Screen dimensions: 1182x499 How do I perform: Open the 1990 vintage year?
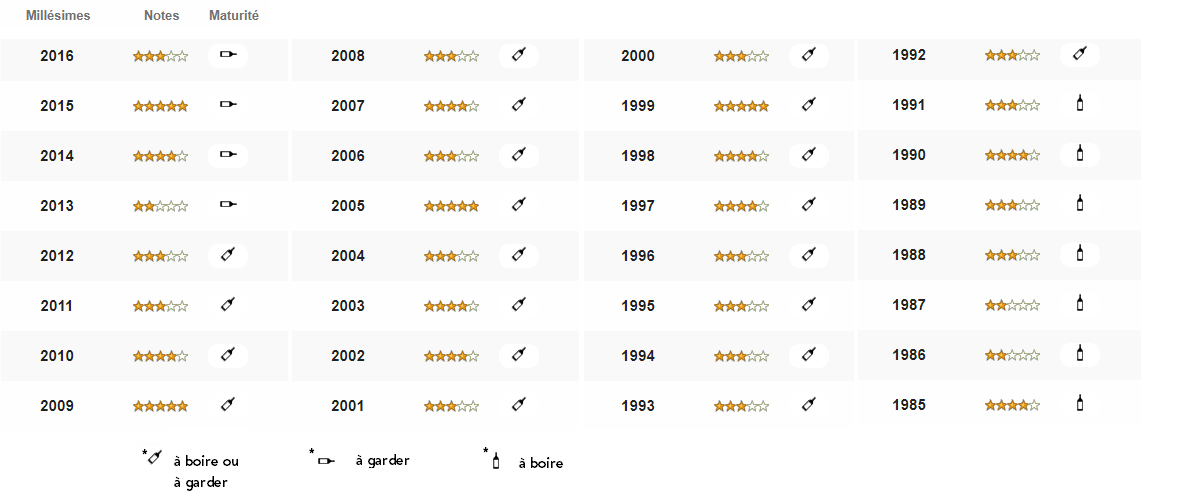pyautogui.click(x=908, y=155)
